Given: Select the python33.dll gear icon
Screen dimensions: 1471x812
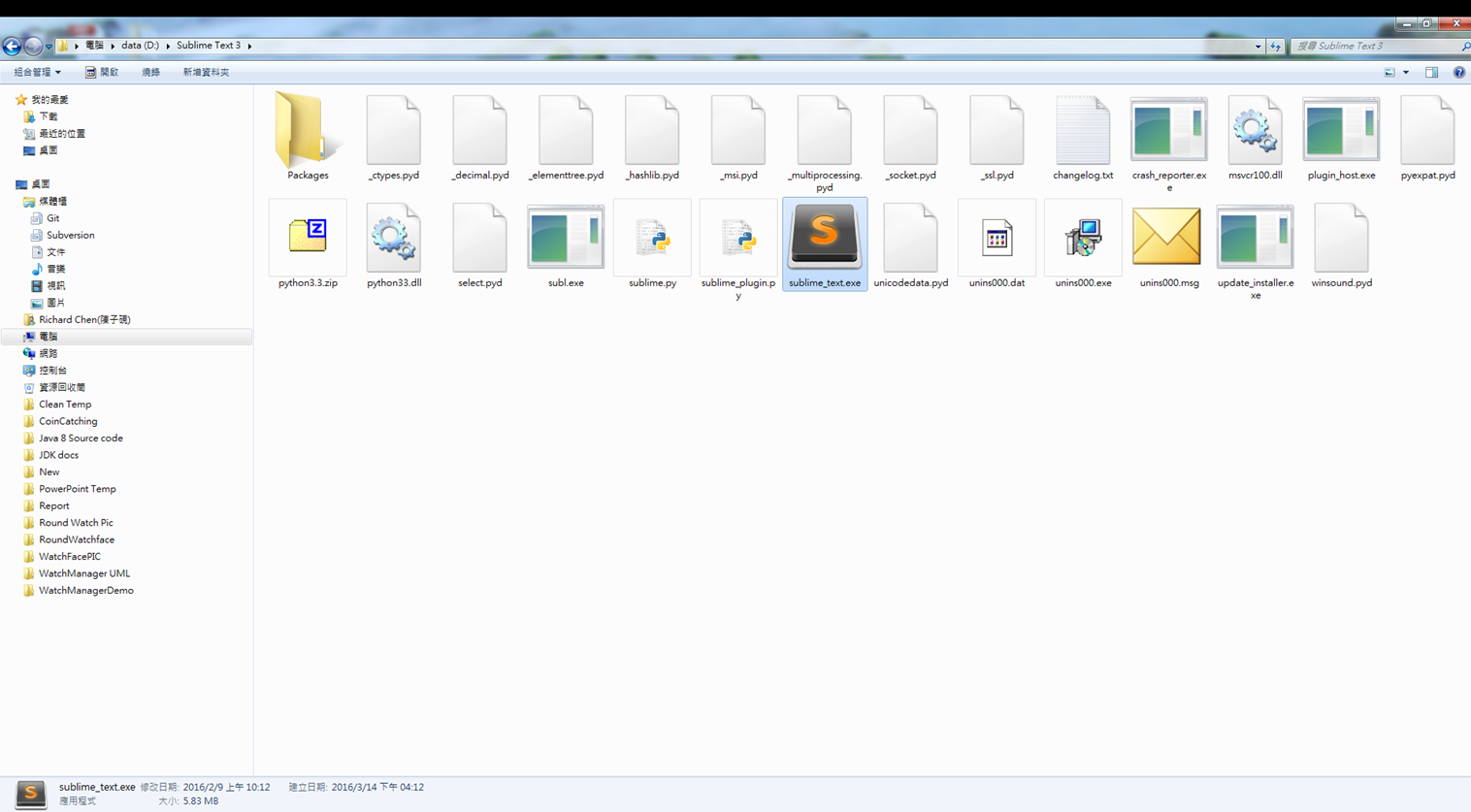Looking at the screenshot, I should (x=393, y=238).
